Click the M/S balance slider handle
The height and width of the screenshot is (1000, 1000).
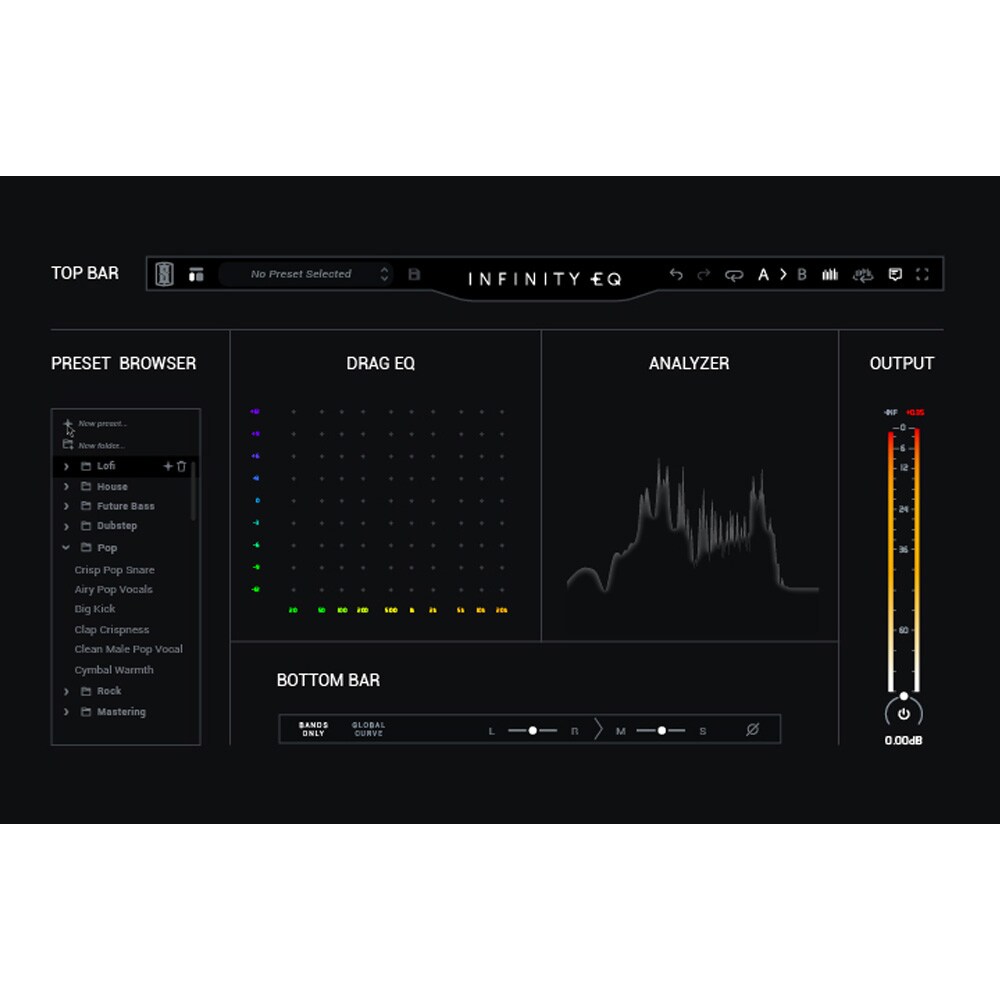tap(662, 731)
